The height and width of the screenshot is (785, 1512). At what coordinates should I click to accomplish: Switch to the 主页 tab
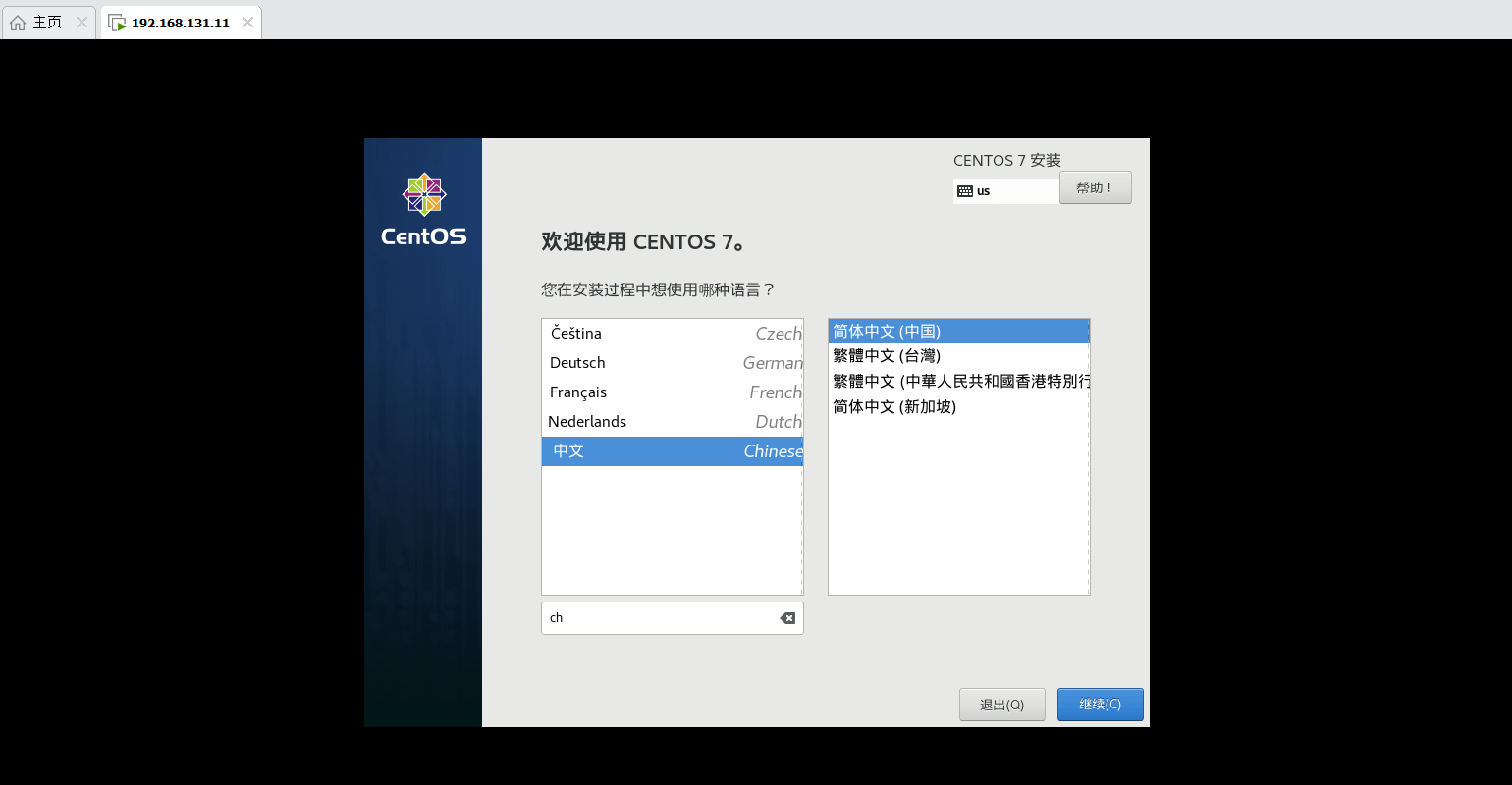coord(47,23)
